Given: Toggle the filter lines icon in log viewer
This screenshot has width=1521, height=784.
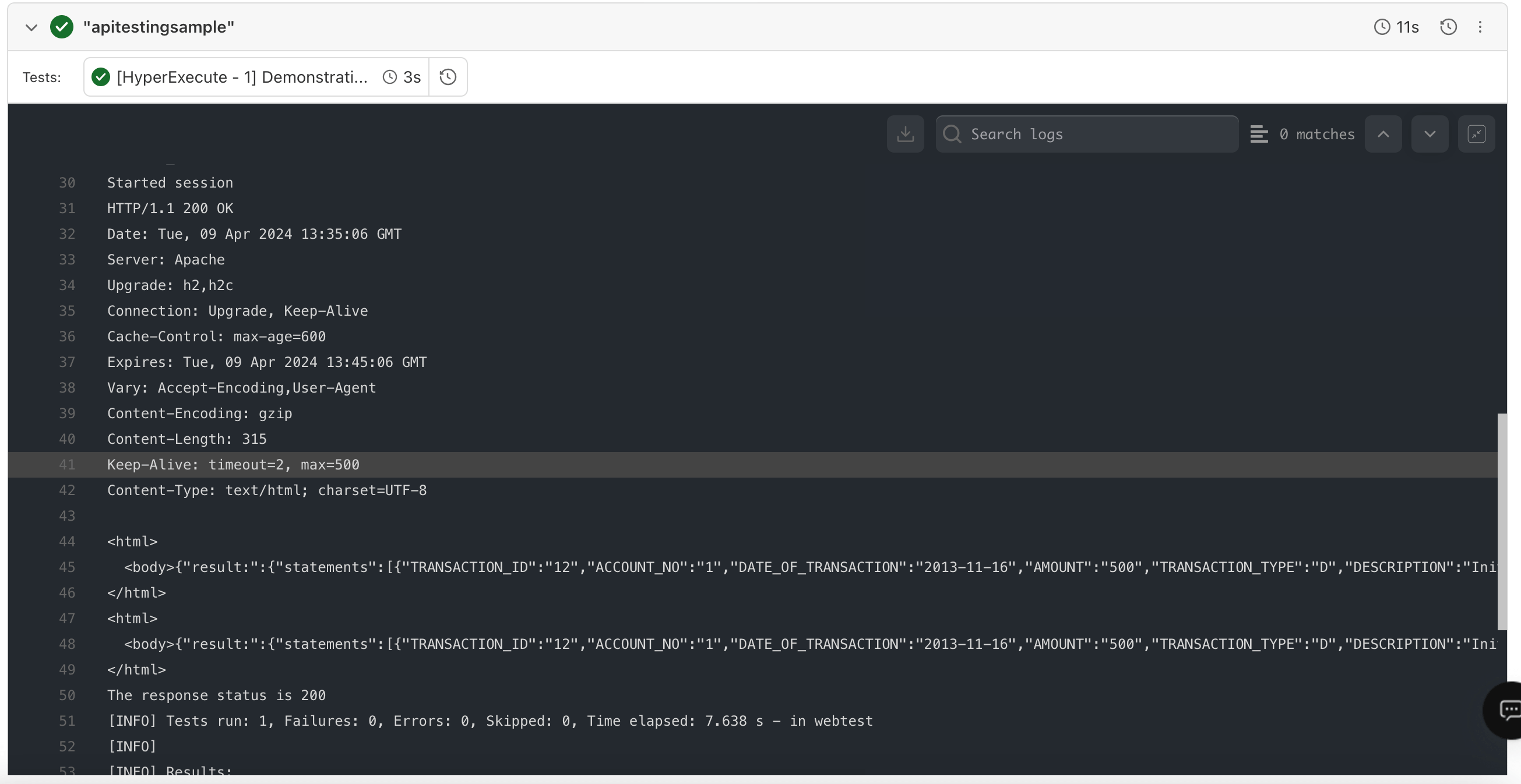Looking at the screenshot, I should pos(1259,133).
